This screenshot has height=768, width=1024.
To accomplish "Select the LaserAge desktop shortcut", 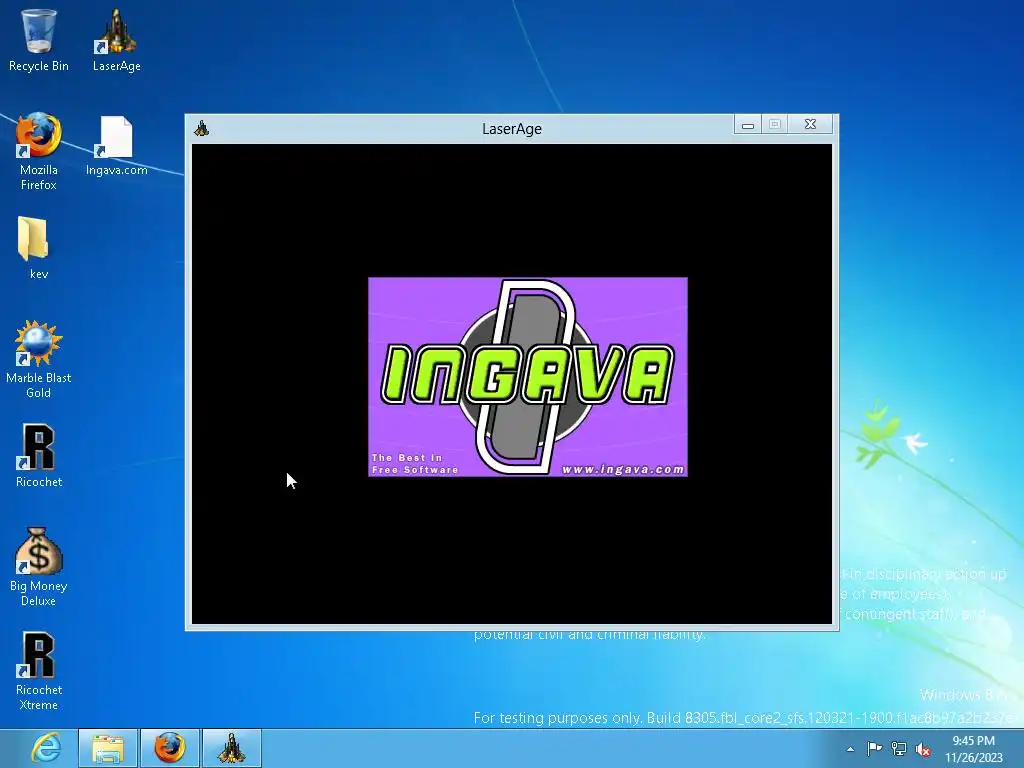I will click(116, 39).
